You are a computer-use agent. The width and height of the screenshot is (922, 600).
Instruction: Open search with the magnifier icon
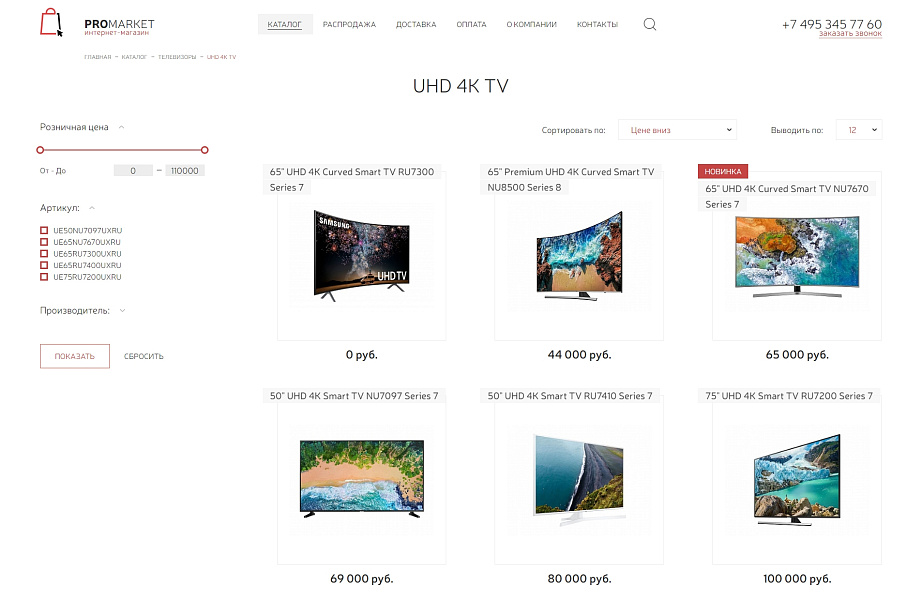coord(650,24)
